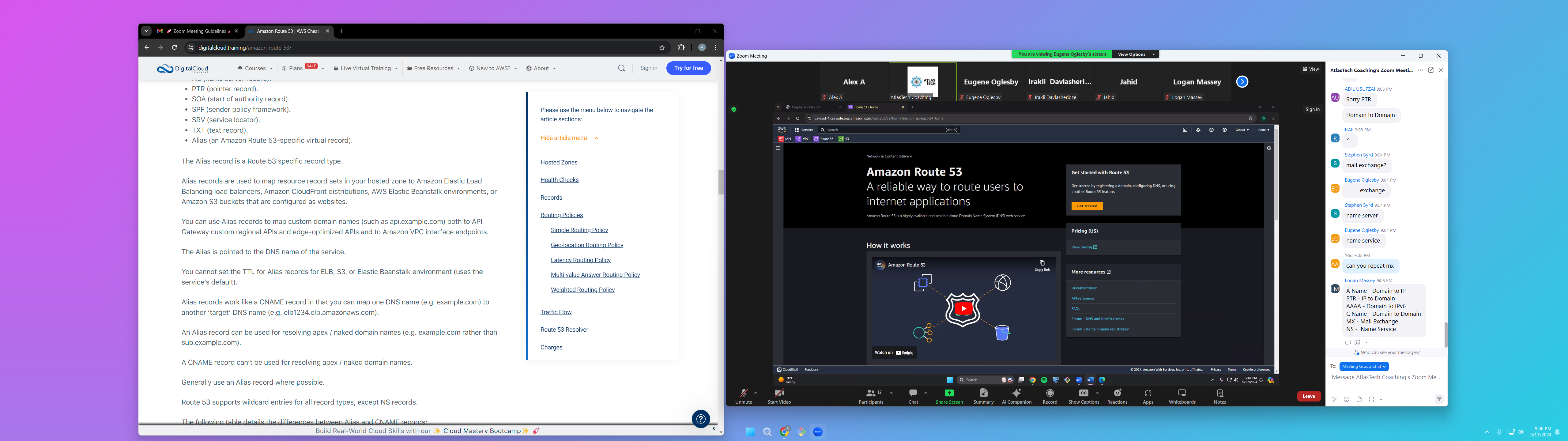This screenshot has height=441, width=1568.
Task: Open emoji picker in chat box
Action: coord(1347,400)
